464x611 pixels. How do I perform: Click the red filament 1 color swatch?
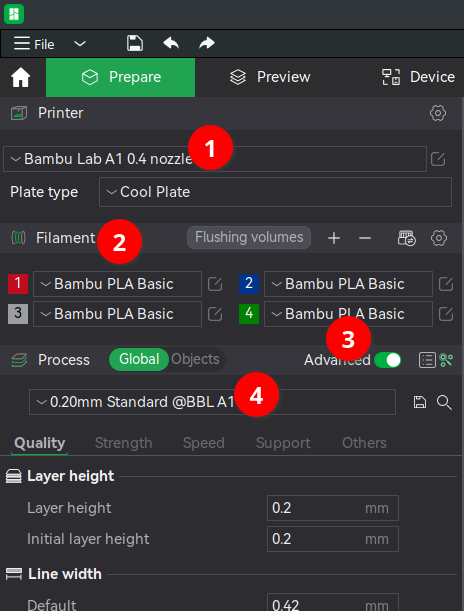[18, 284]
